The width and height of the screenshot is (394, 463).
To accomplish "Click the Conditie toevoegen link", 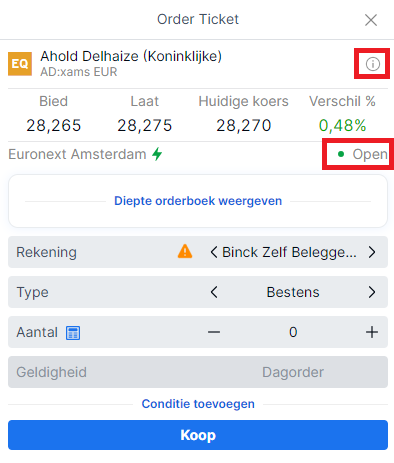I will pos(198,404).
